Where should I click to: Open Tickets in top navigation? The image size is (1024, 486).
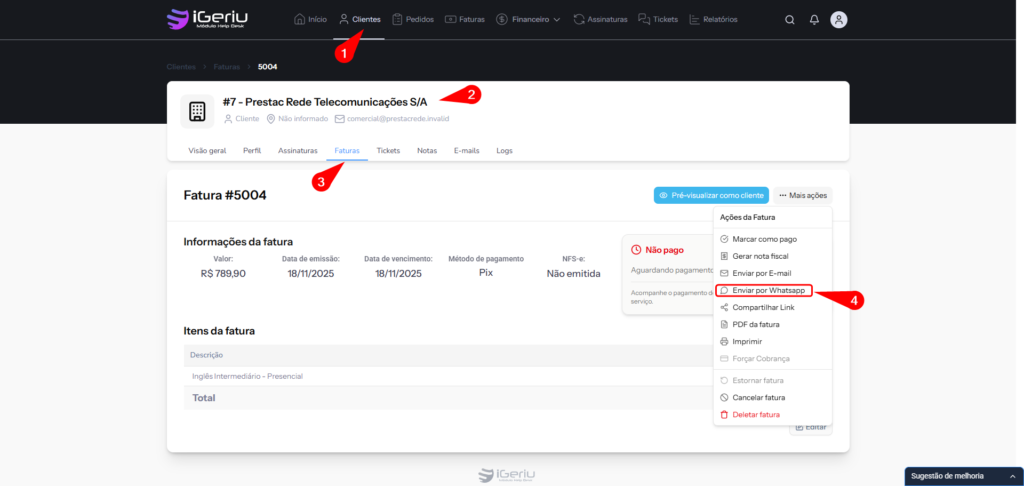657,19
